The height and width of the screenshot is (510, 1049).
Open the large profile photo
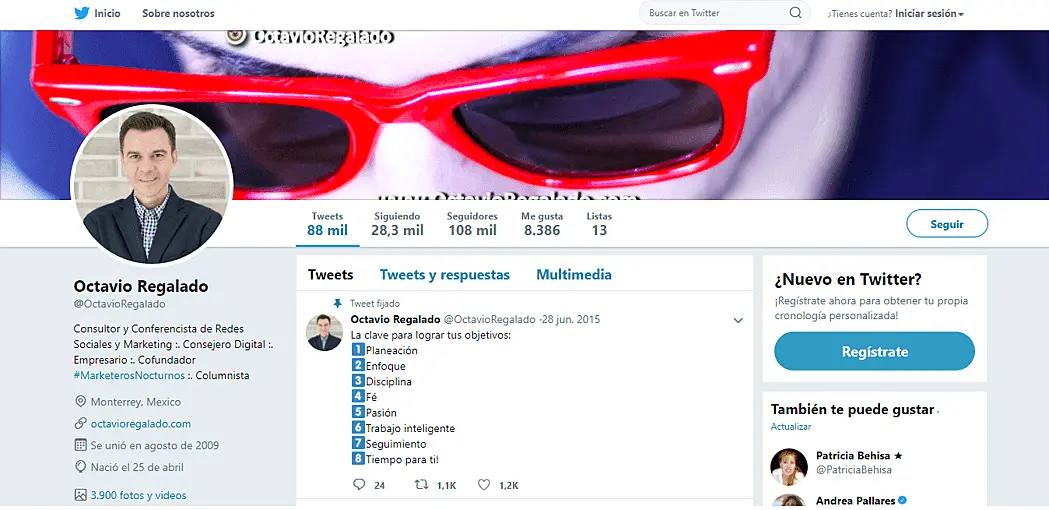click(x=151, y=185)
